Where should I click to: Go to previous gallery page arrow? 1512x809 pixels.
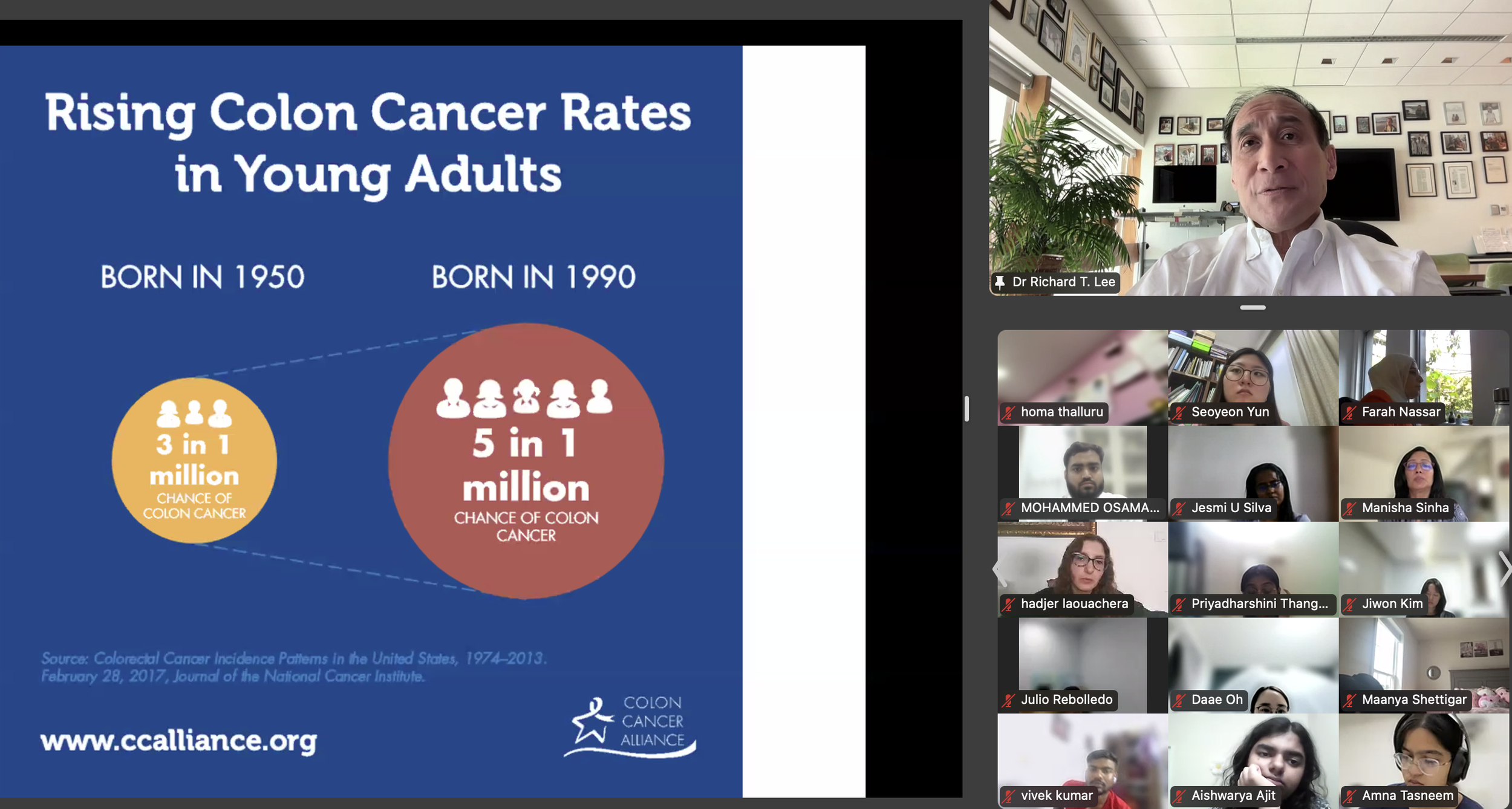tap(998, 568)
